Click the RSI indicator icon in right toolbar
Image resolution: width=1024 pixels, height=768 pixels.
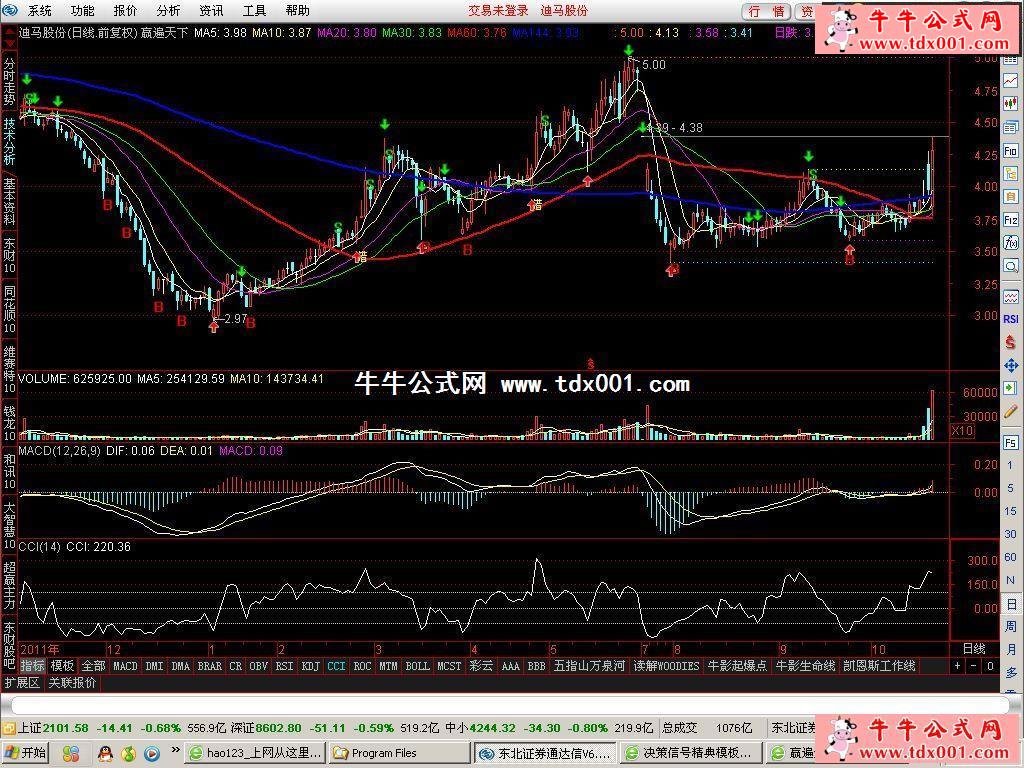pos(1011,319)
